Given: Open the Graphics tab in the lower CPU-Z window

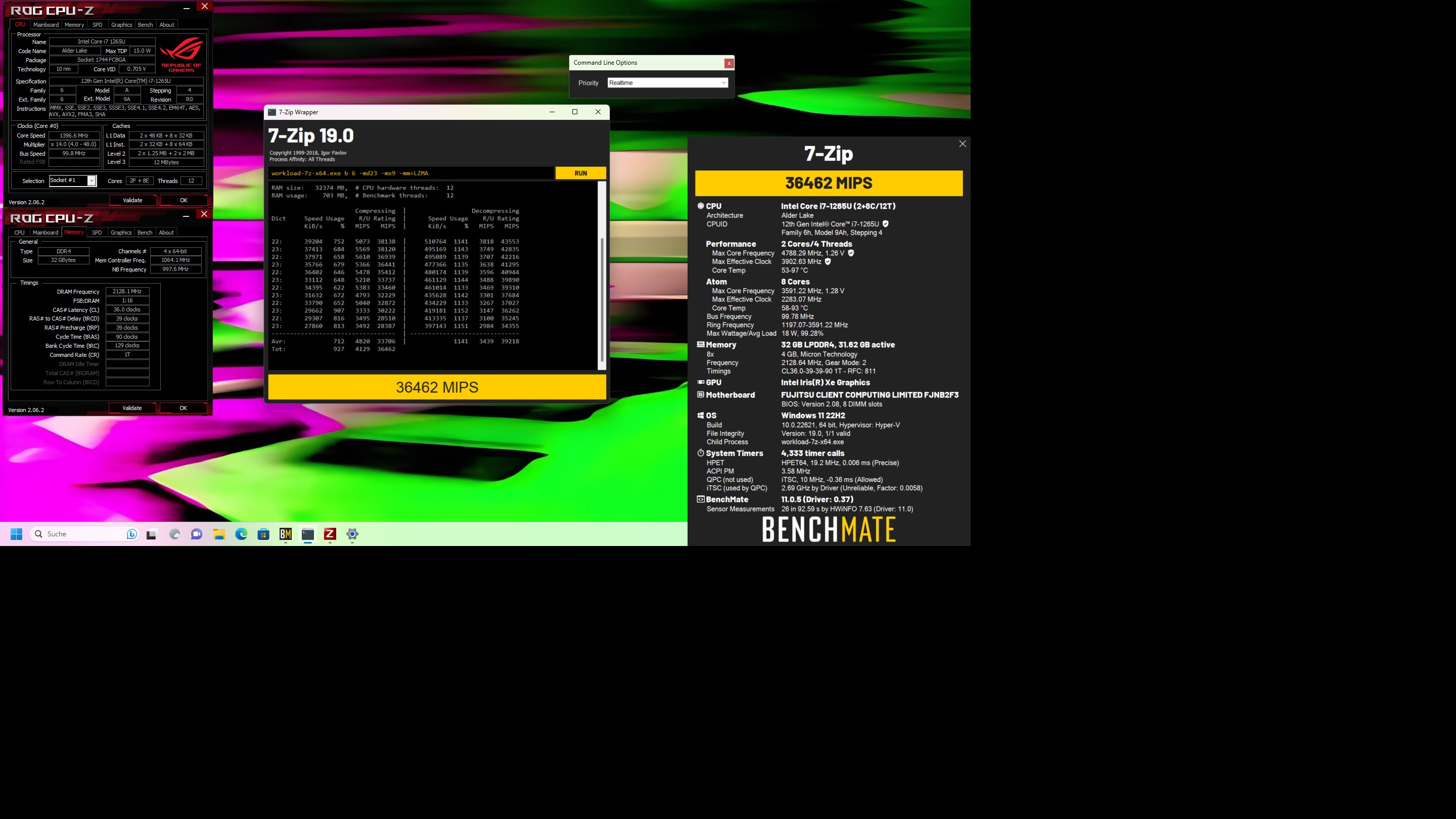Looking at the screenshot, I should (121, 233).
